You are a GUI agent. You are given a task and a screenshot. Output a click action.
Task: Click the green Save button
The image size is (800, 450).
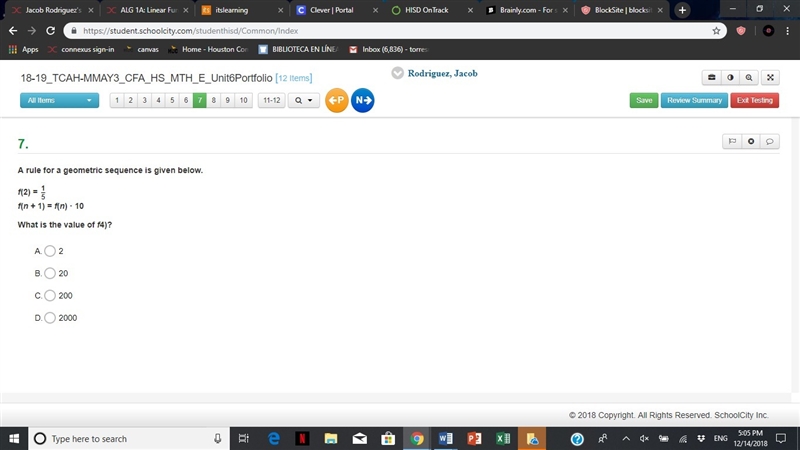tap(644, 101)
